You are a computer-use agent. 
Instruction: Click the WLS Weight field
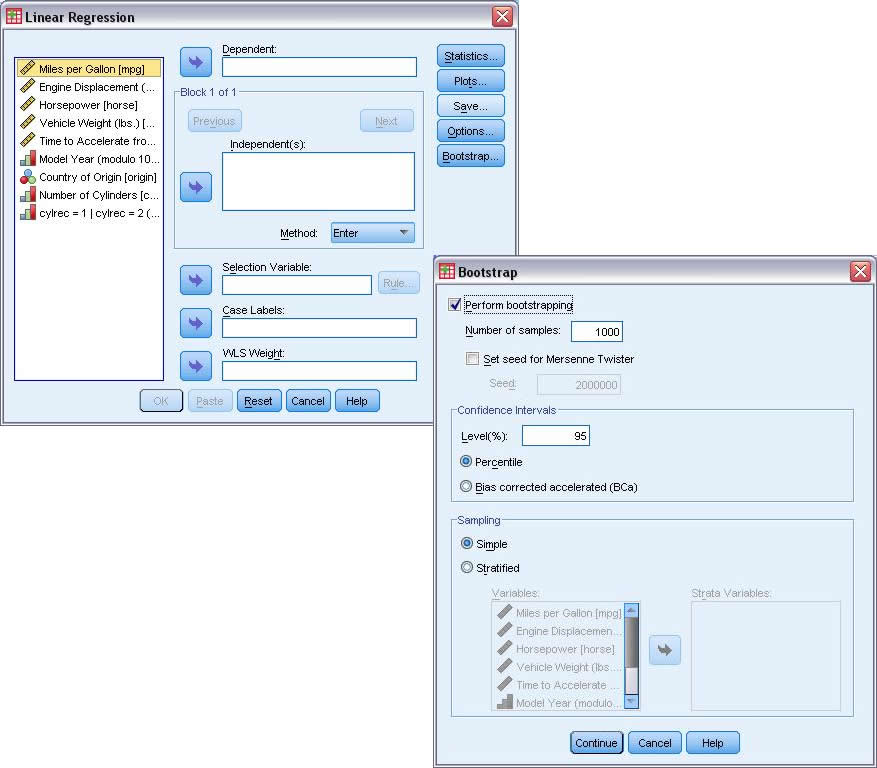point(319,371)
